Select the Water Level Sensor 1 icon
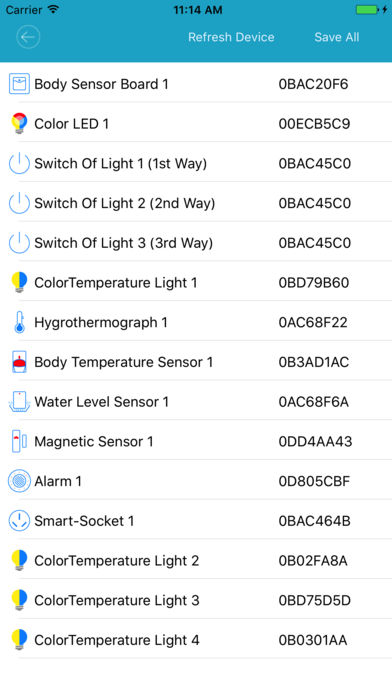 pos(20,402)
